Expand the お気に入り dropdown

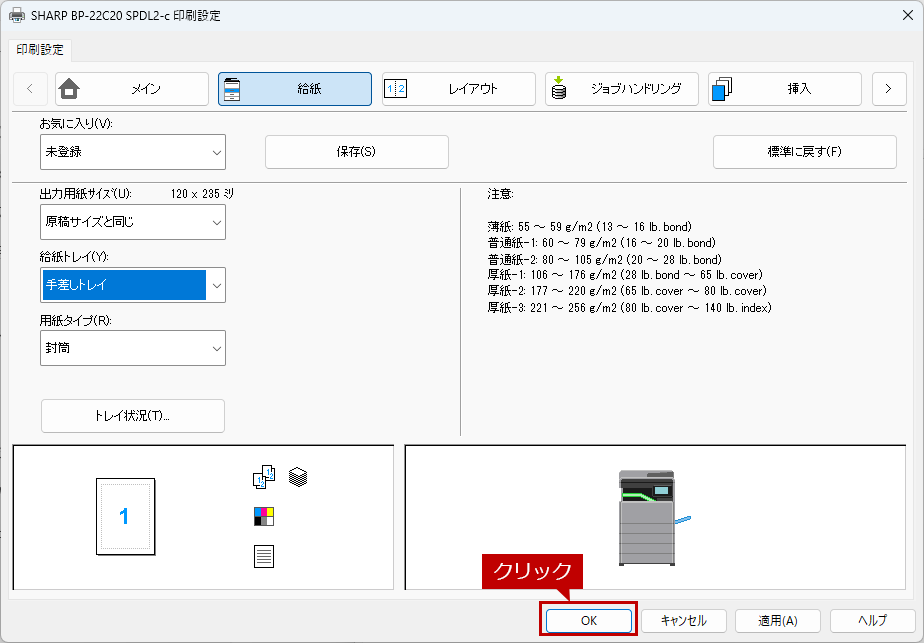point(133,152)
